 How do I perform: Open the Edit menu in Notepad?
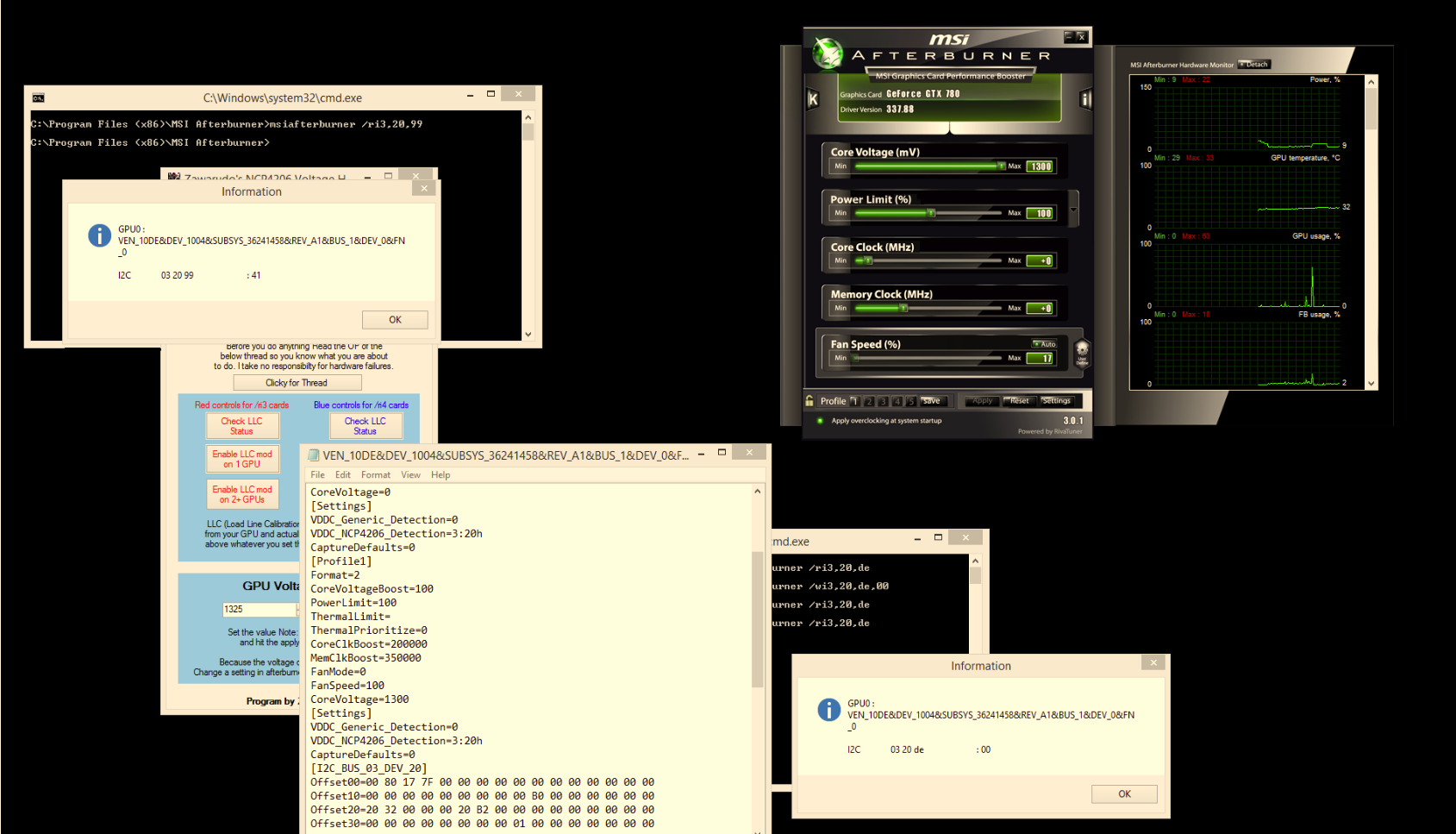click(343, 475)
